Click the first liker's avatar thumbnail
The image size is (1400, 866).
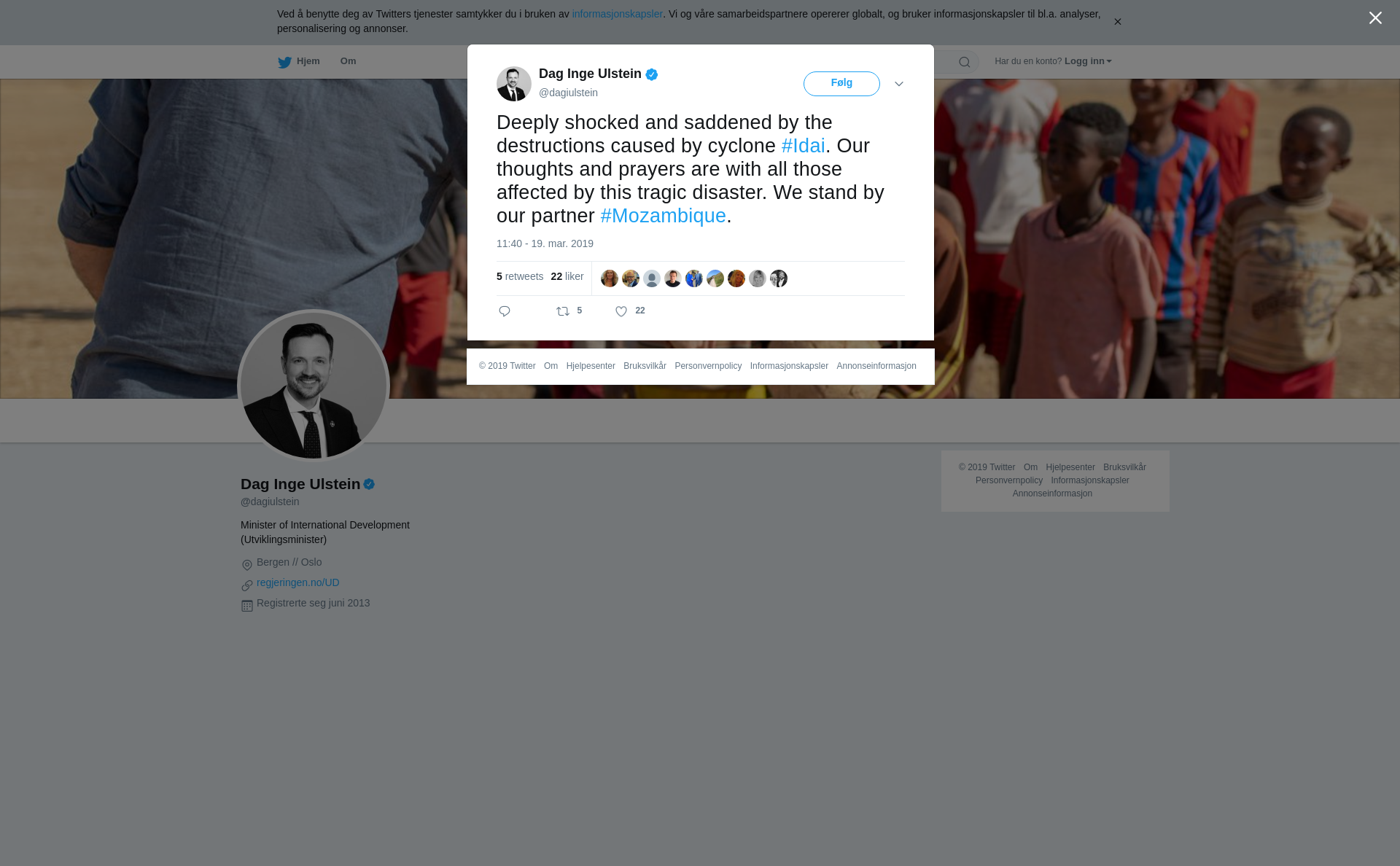(x=610, y=278)
